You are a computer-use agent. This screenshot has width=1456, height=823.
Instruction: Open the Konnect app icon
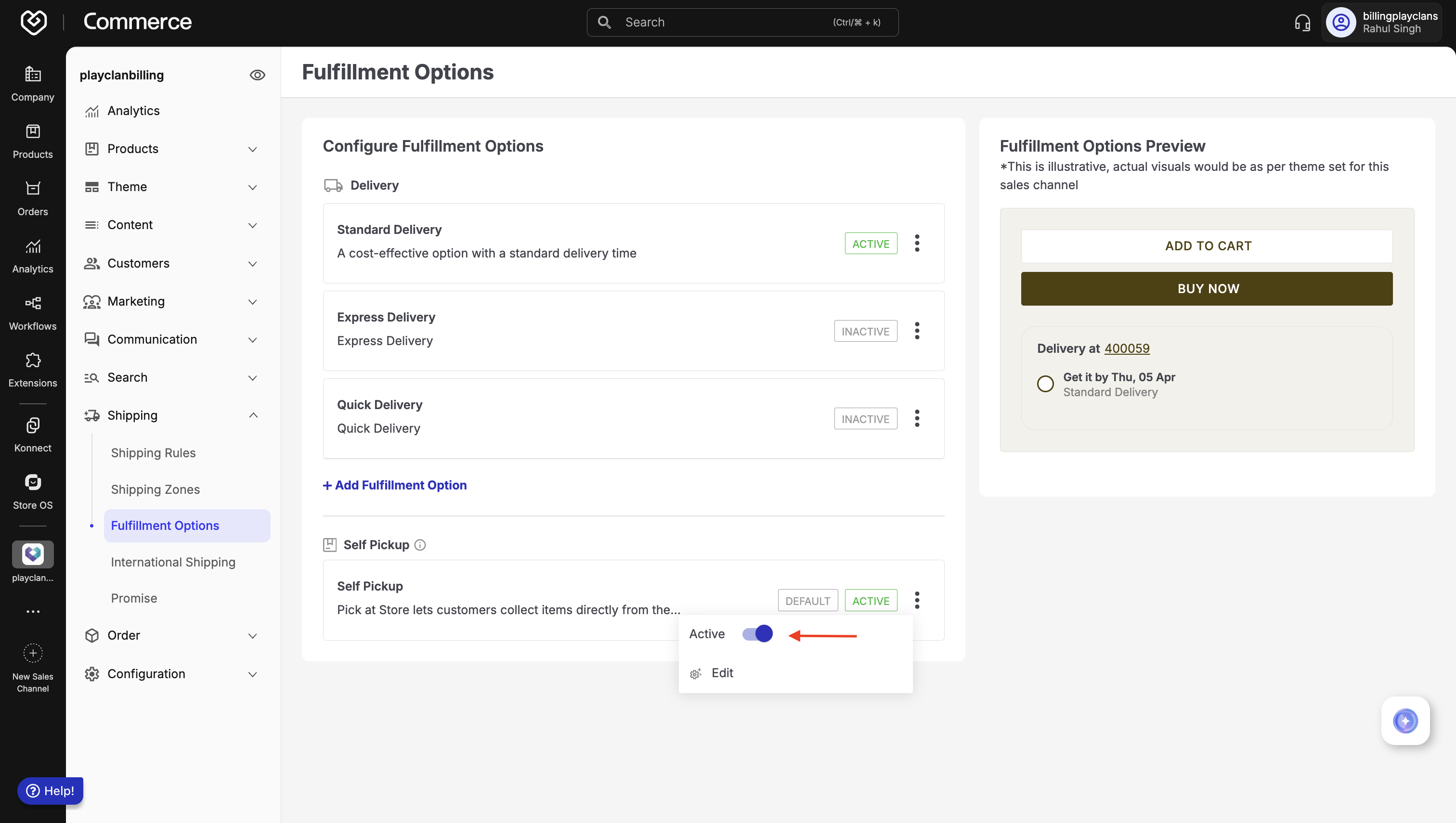tap(33, 425)
